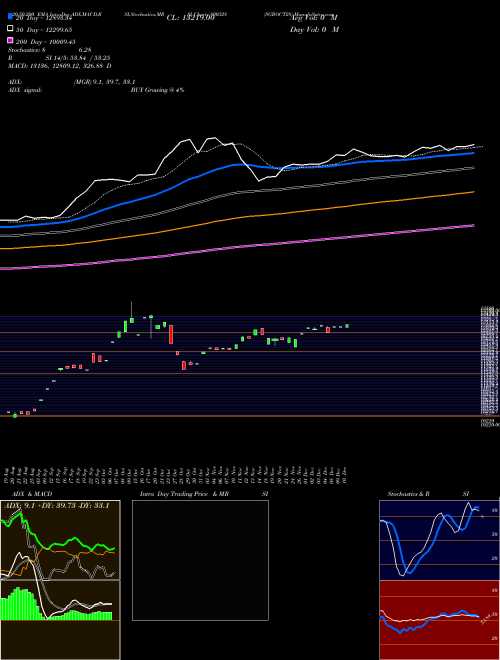
Task: Click the blue 20 Day EMA legend swatch
Action: tap(10, 16)
